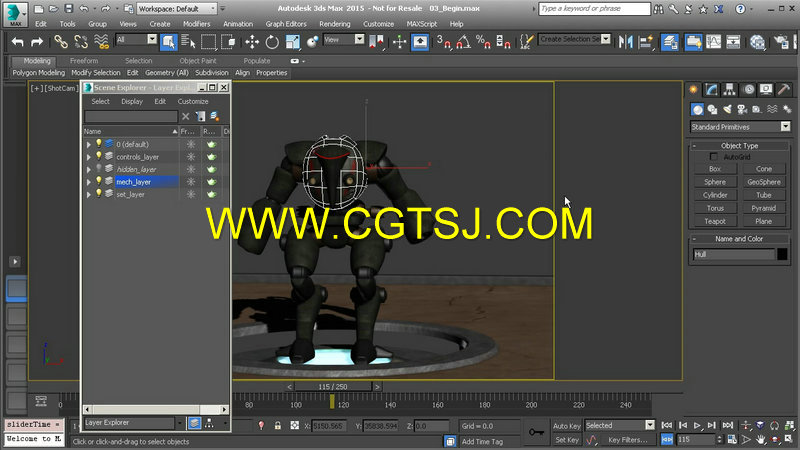Choose Rectangular Selection Region tool
The width and height of the screenshot is (800, 450).
[208, 42]
